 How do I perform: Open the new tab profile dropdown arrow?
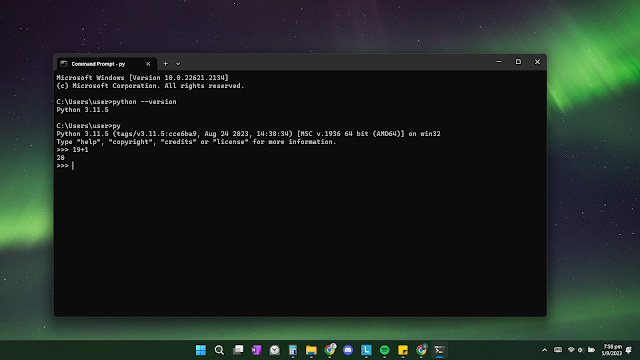click(x=178, y=64)
